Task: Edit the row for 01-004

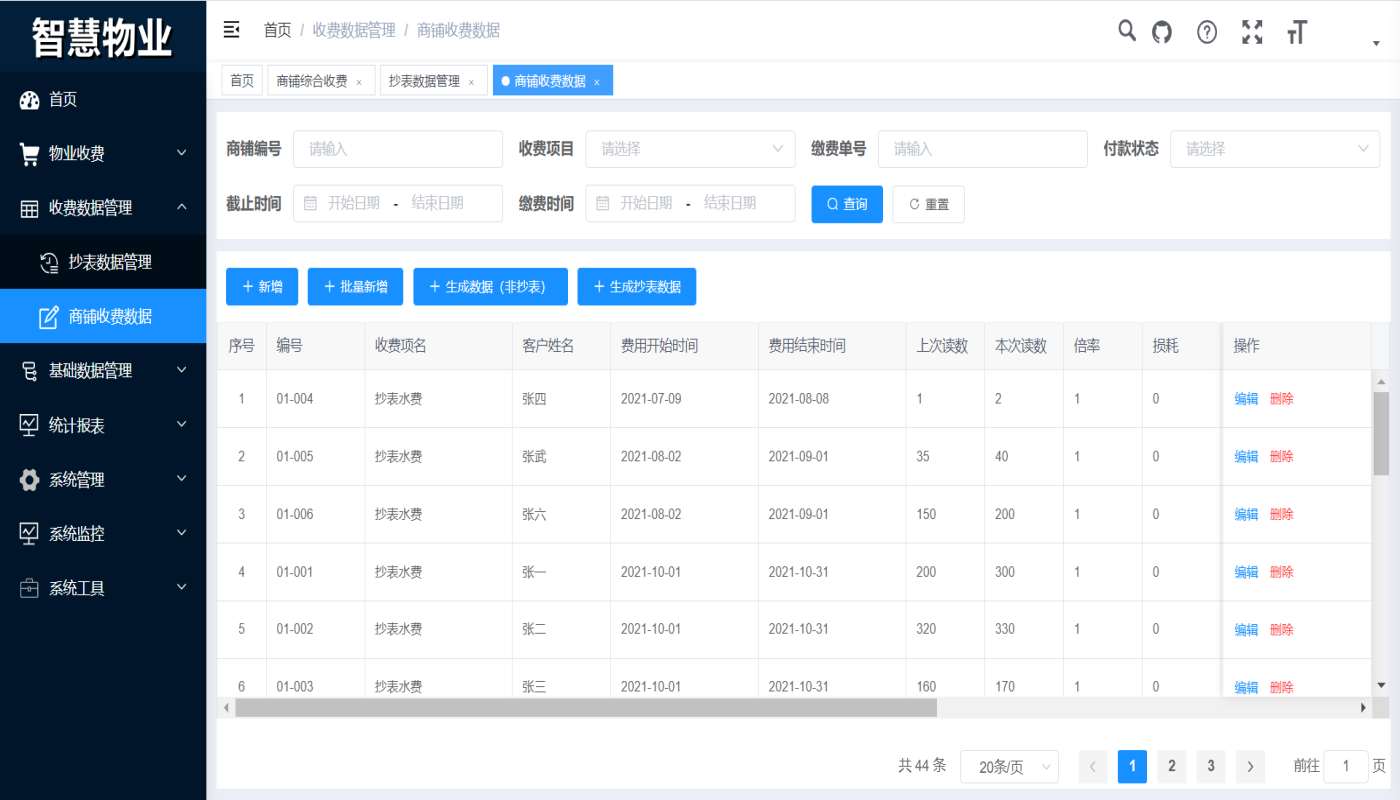Action: (x=1246, y=399)
